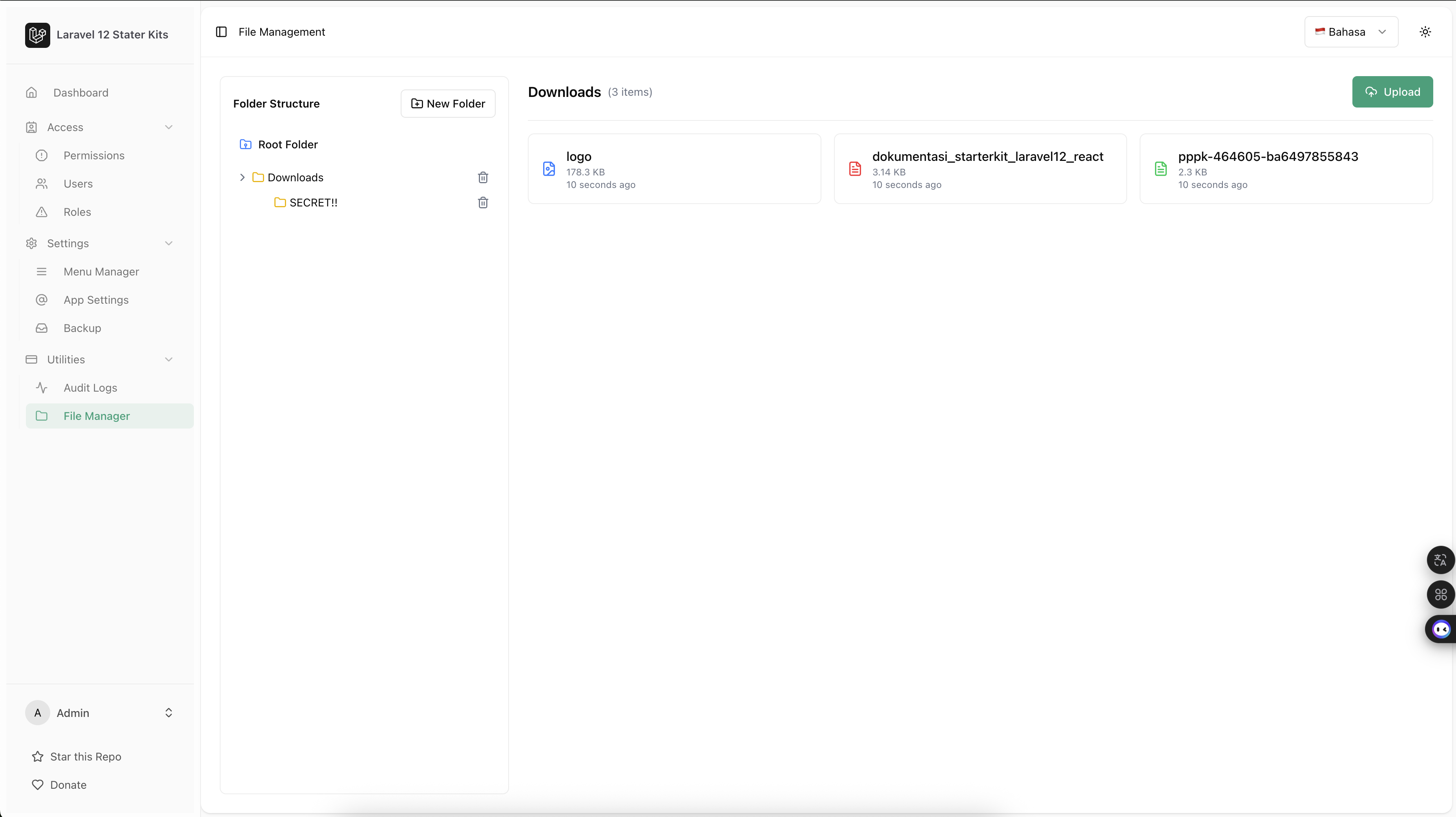Image resolution: width=1456 pixels, height=817 pixels.
Task: Switch light/dark theme with the sun icon
Action: coord(1425,32)
